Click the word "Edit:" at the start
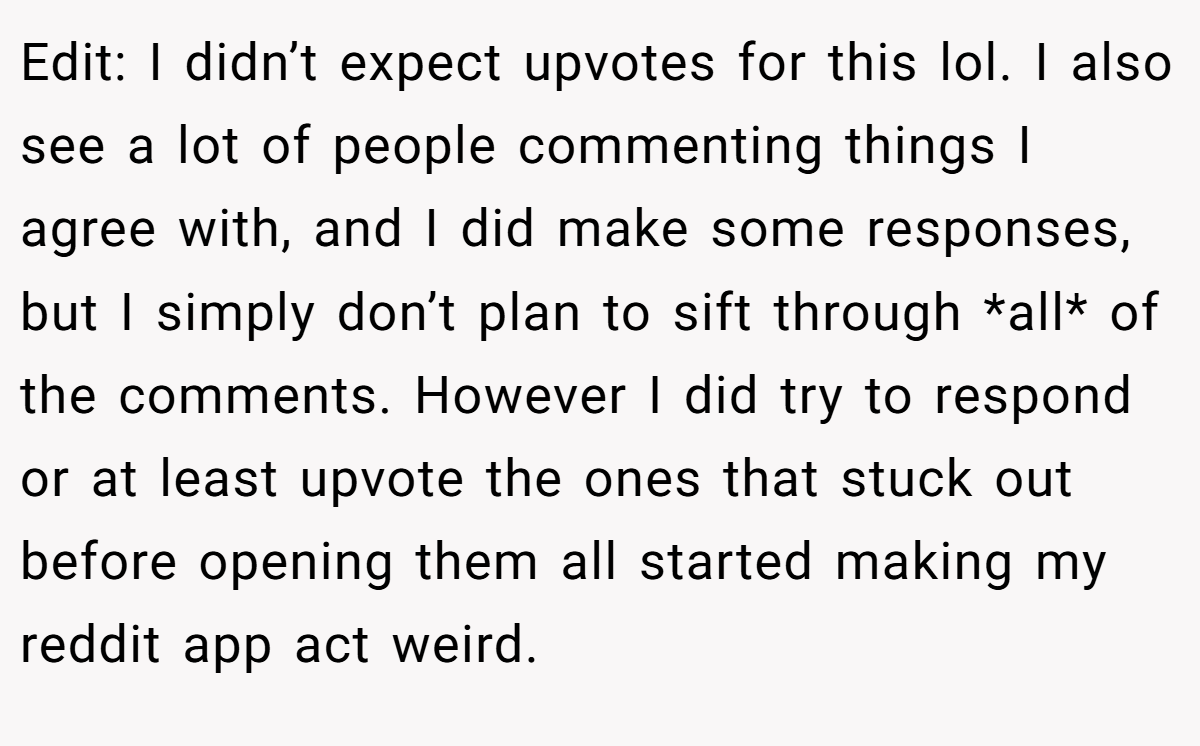Screen dimensions: 1200x746 pos(71,63)
